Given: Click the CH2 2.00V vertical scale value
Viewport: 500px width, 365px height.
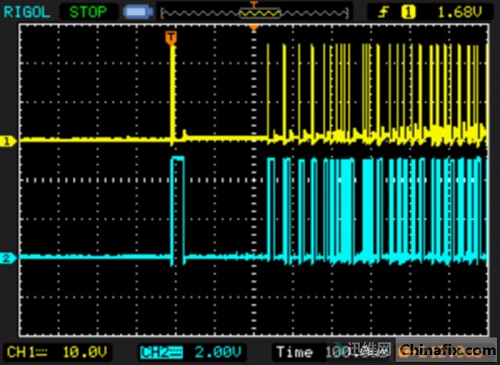Looking at the screenshot, I should click(218, 352).
